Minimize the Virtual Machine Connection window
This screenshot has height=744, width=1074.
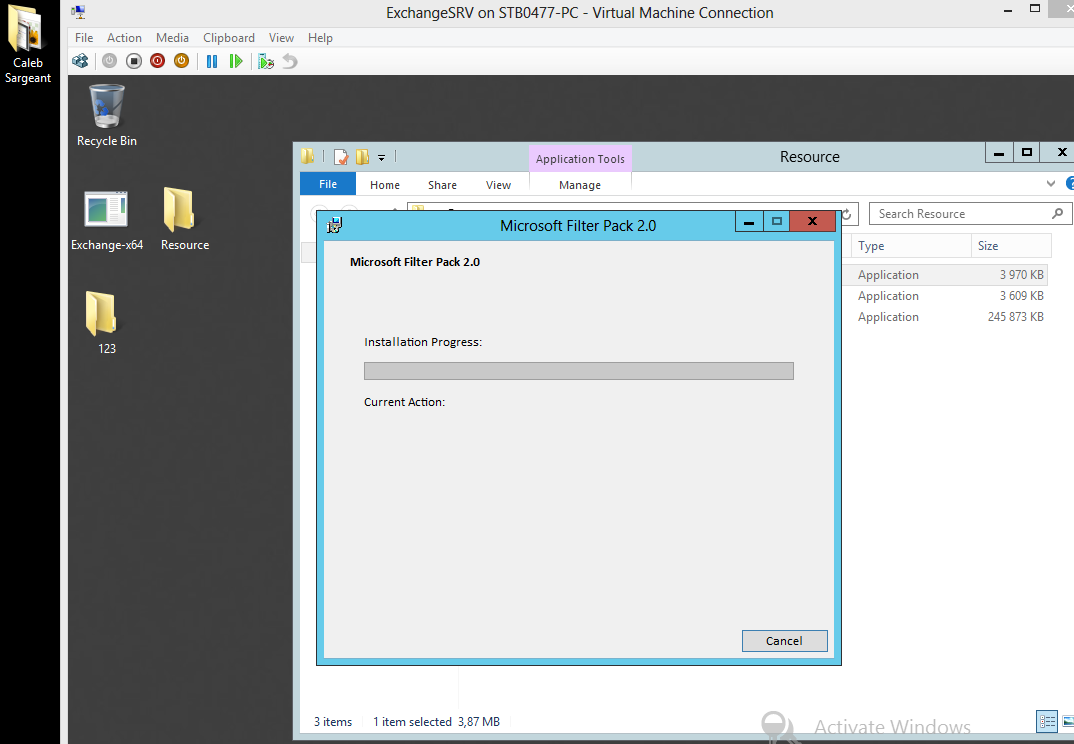[x=1008, y=11]
